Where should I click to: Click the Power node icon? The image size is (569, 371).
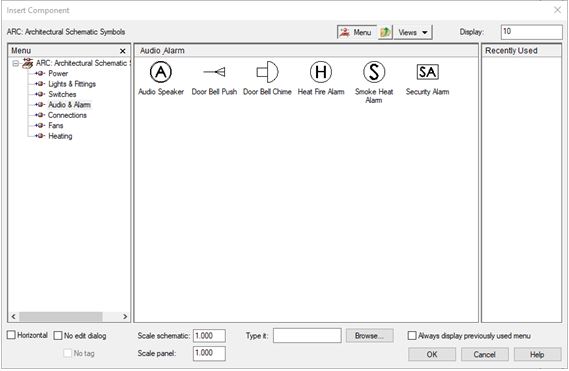pyautogui.click(x=40, y=74)
